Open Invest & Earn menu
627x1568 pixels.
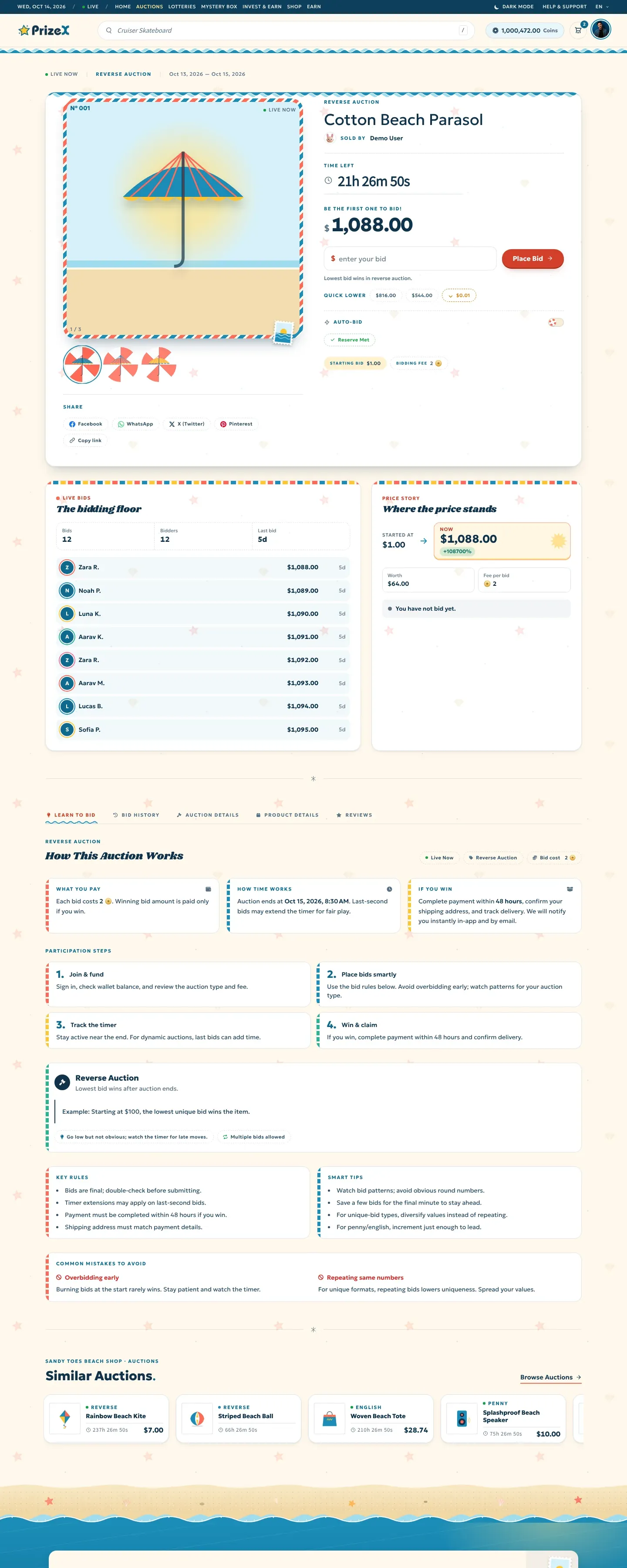(x=262, y=7)
